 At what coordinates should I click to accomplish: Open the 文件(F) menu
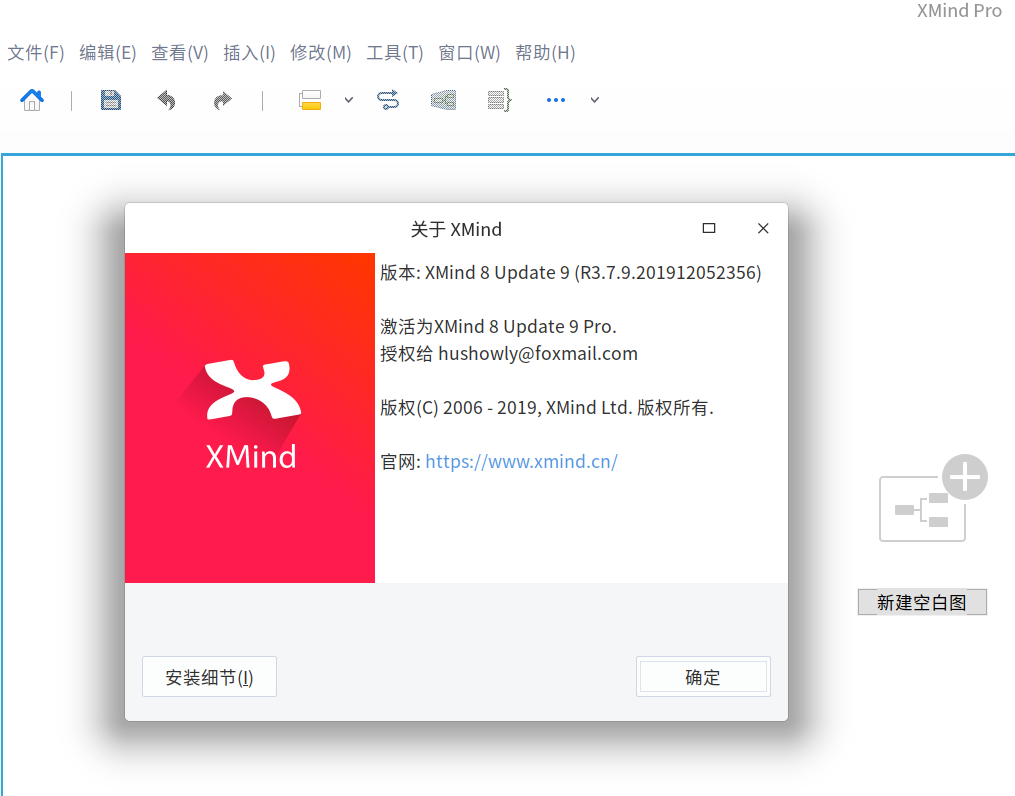pyautogui.click(x=36, y=53)
